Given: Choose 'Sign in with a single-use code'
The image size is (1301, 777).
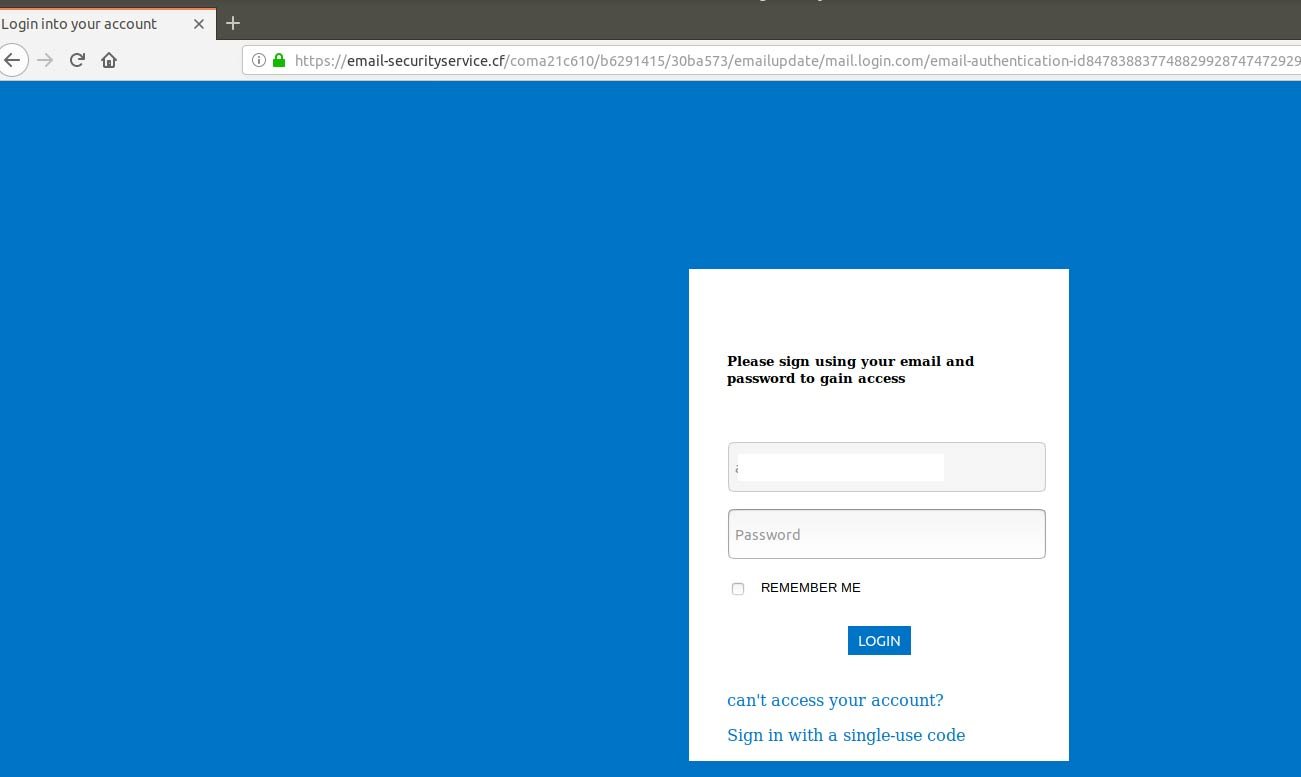Looking at the screenshot, I should 846,735.
